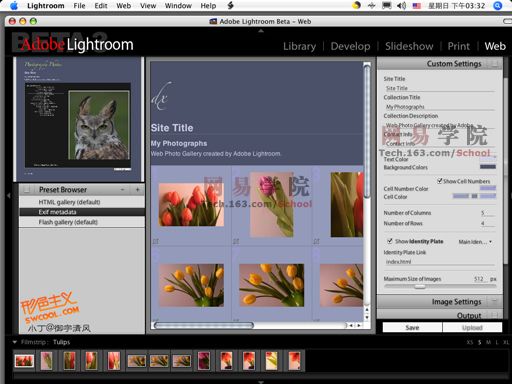Switch to the Slideshow module
512x384 pixels.
[x=409, y=46]
